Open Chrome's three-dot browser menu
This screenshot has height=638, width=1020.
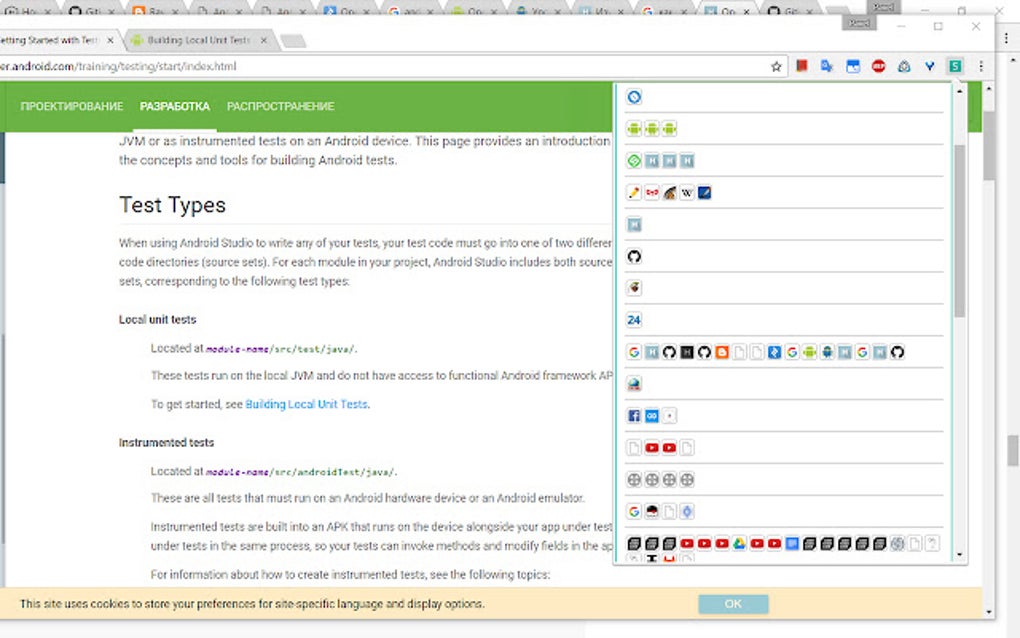click(x=981, y=66)
